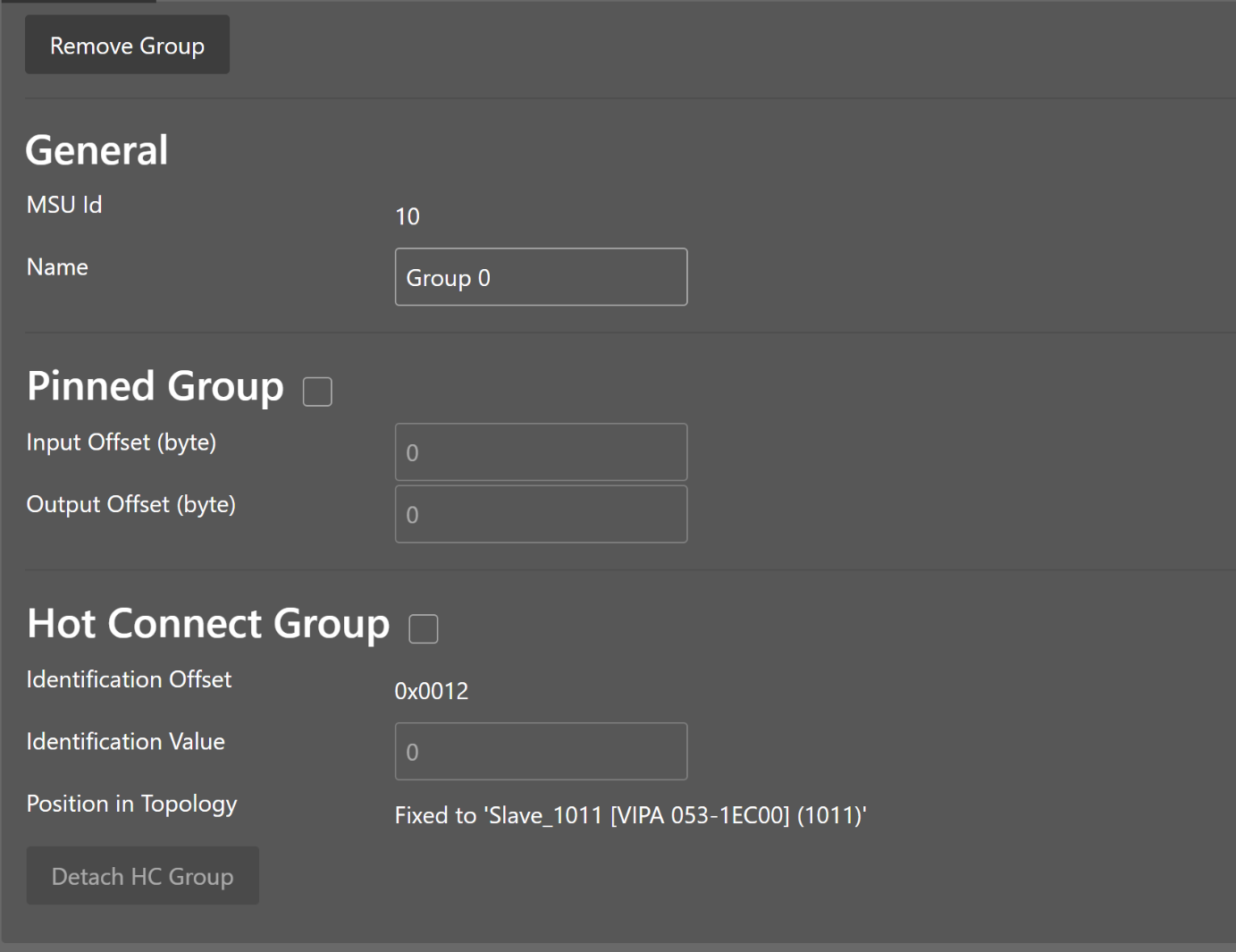Screen dimensions: 1236x952
Task: Select the Output Offset (byte) input box
Action: [x=541, y=514]
